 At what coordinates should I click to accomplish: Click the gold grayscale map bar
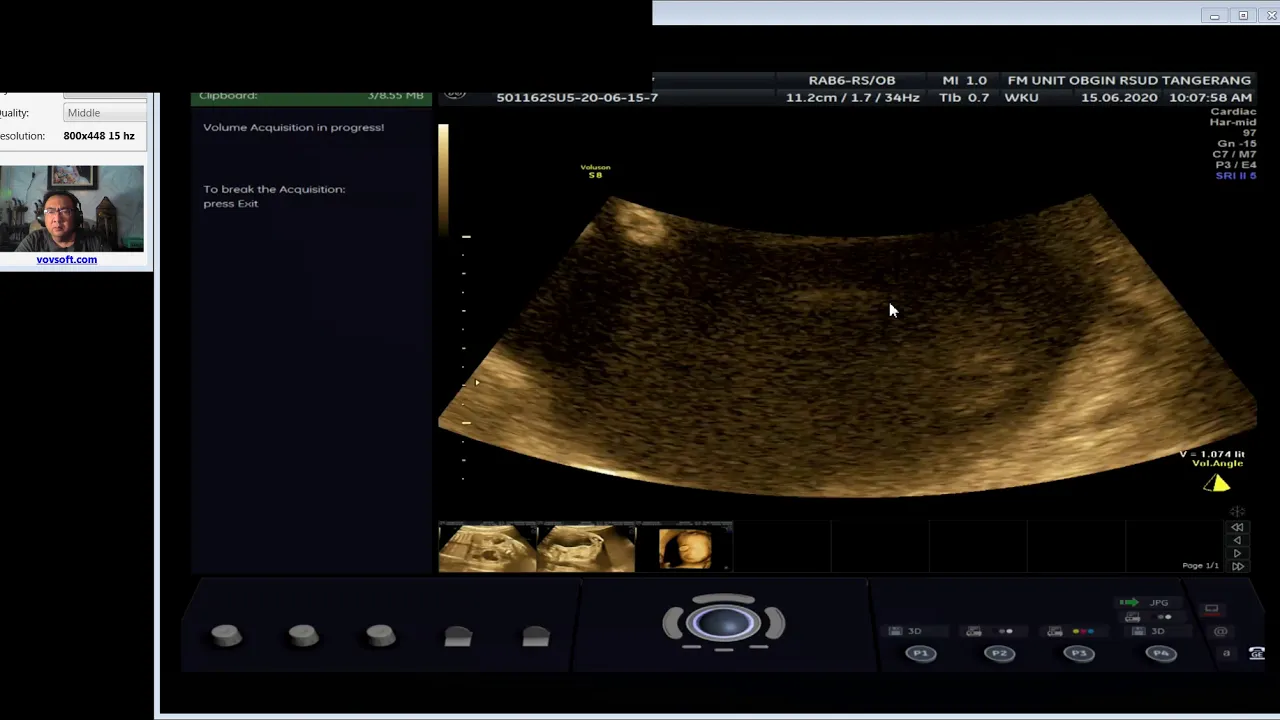(443, 180)
